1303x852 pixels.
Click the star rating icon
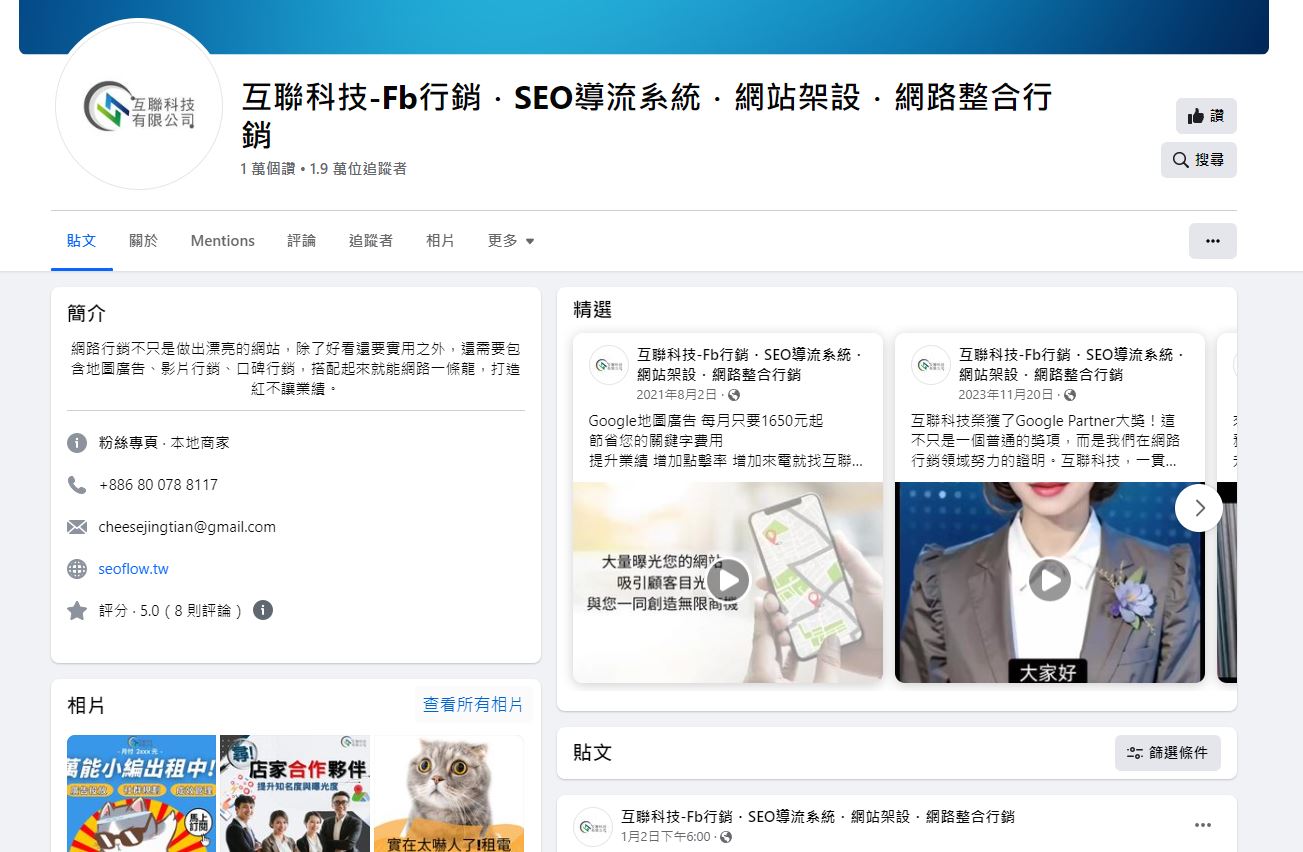[x=77, y=610]
